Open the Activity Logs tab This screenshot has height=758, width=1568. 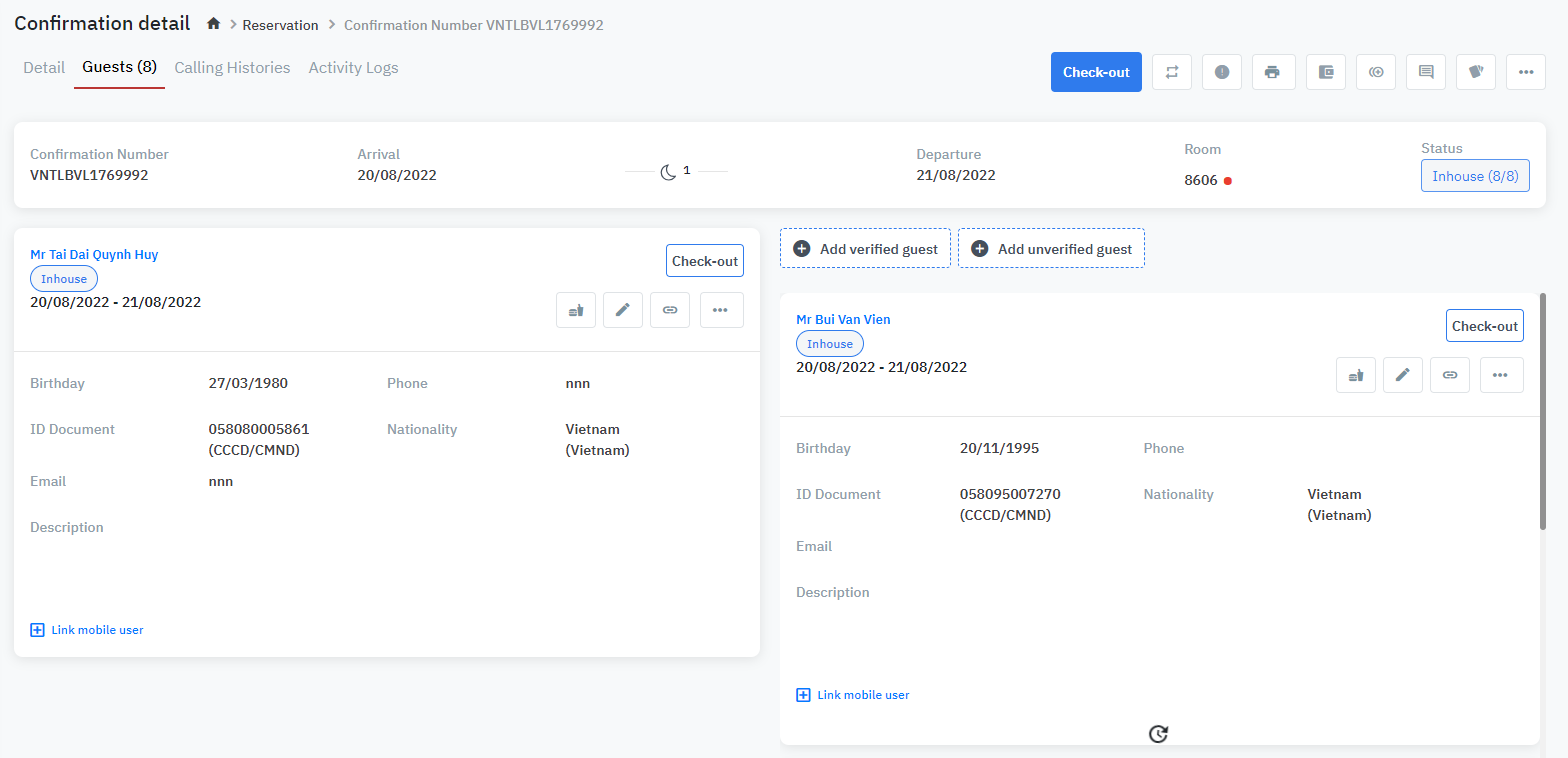(x=353, y=68)
